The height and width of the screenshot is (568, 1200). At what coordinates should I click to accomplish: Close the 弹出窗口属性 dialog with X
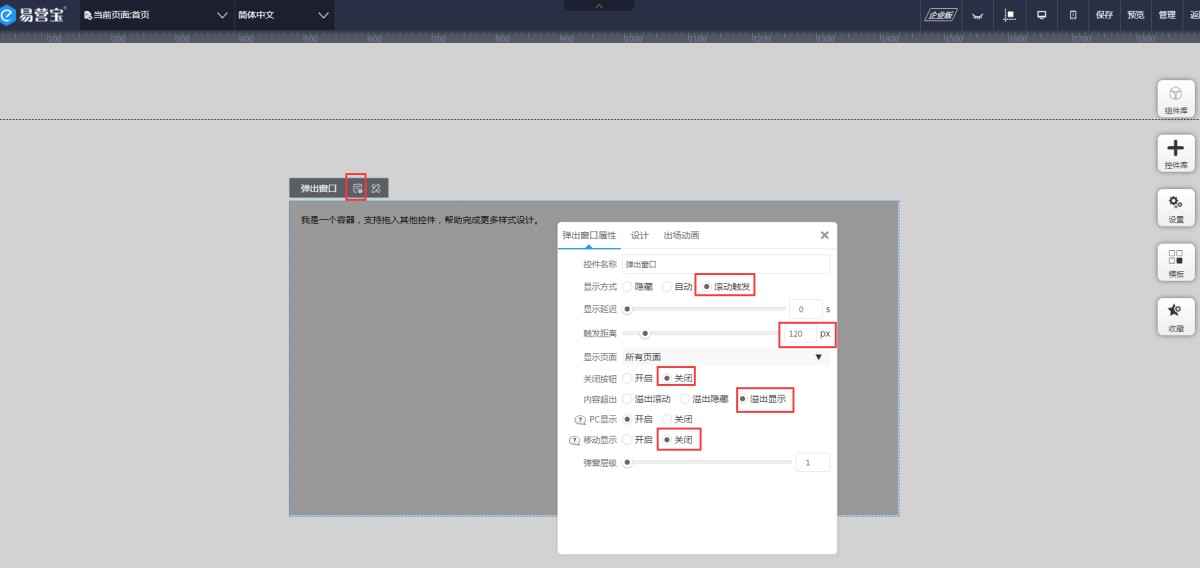coord(824,235)
